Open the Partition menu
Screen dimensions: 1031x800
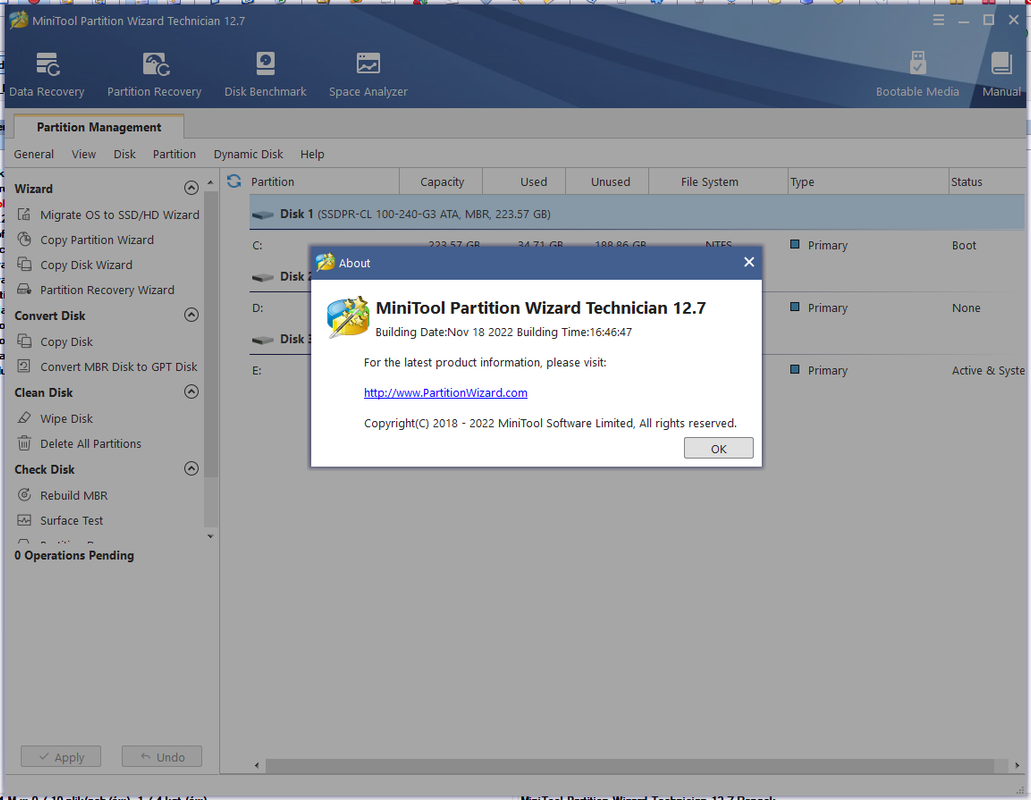[x=174, y=154]
